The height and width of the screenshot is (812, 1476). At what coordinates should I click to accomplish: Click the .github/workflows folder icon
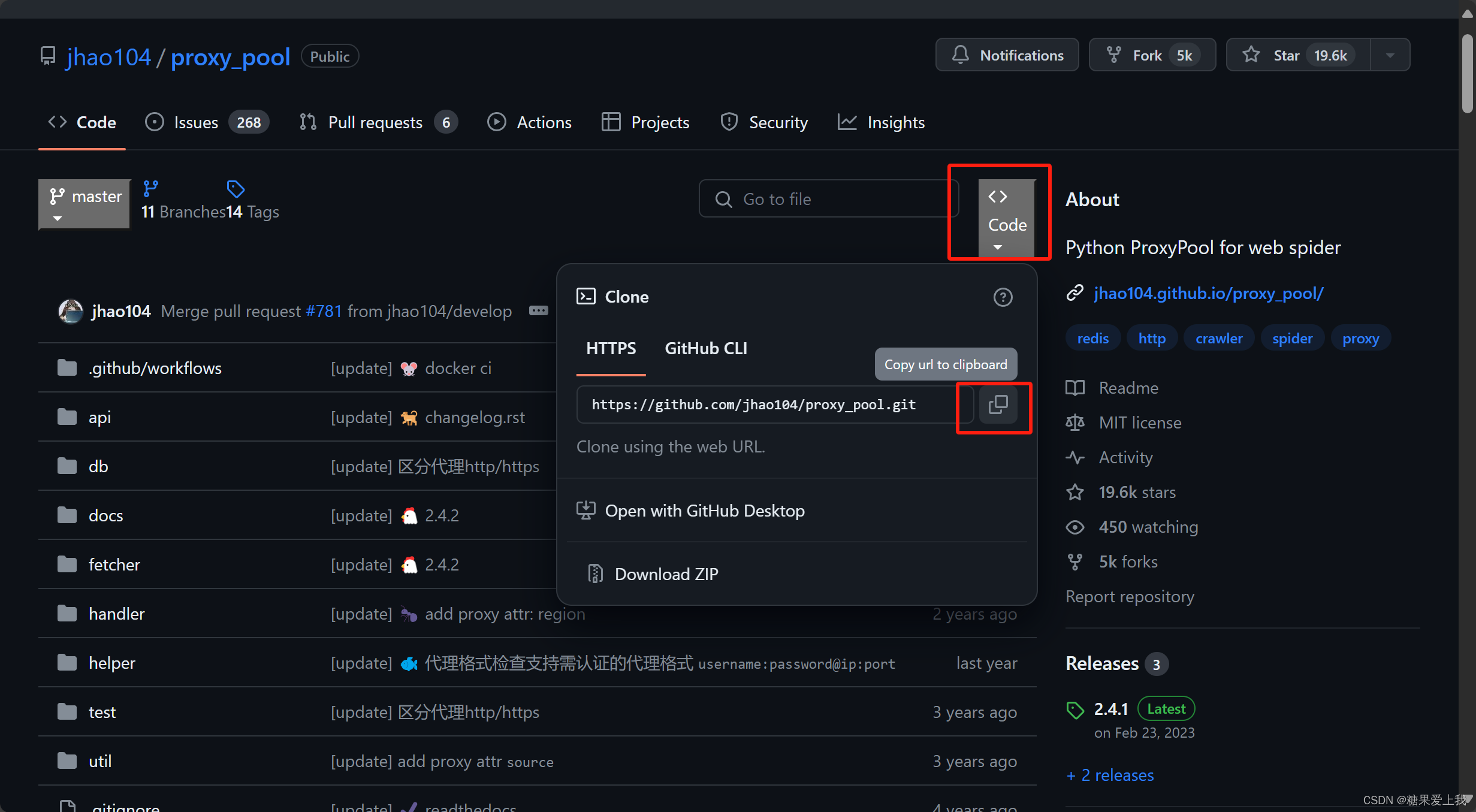click(67, 367)
